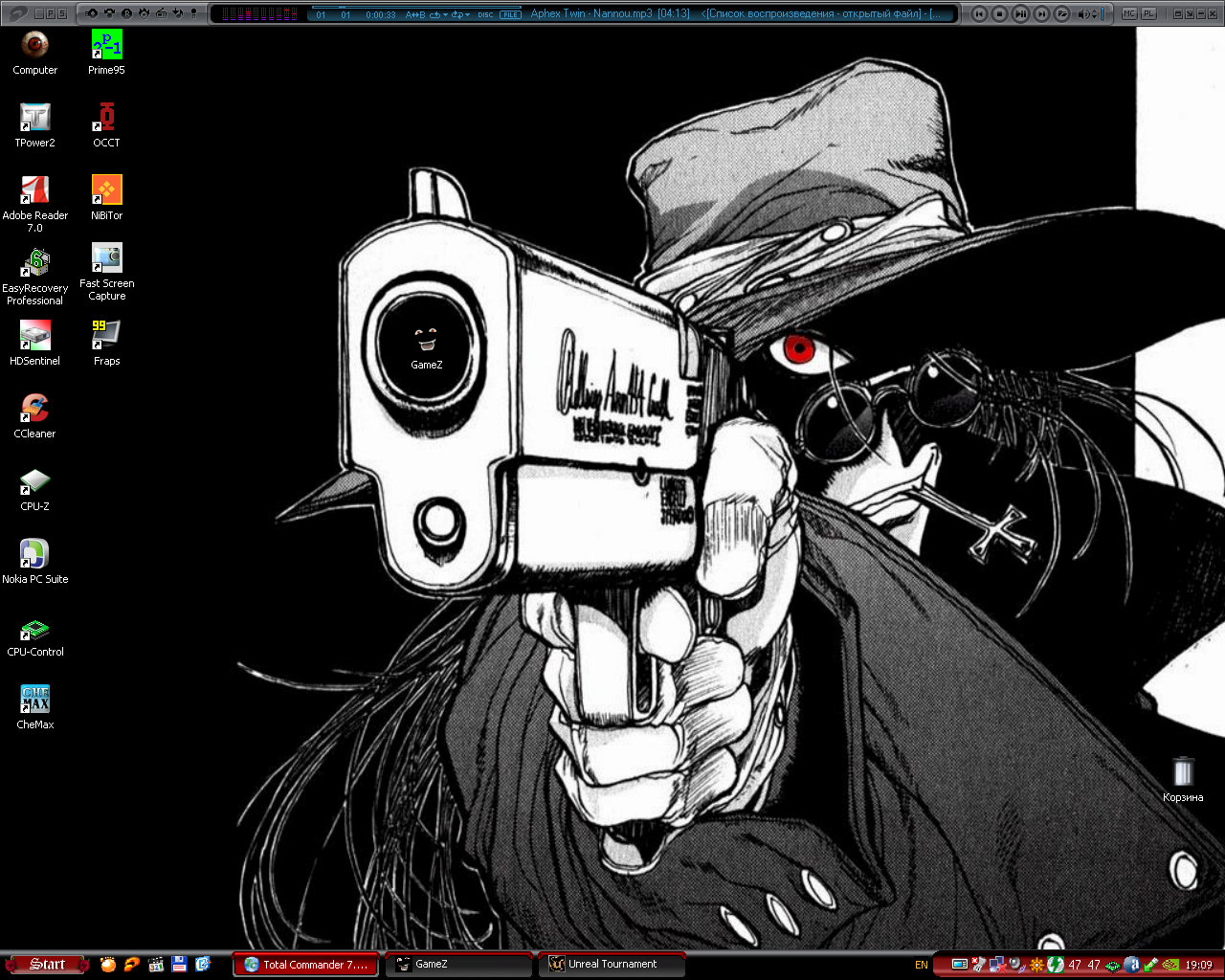Launch the Fraps shortcut
The image size is (1225, 980).
[106, 344]
